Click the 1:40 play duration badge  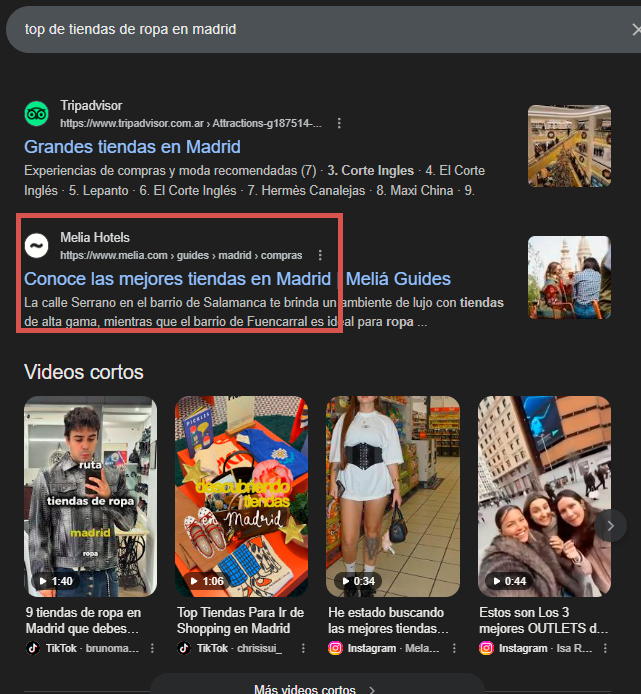[56, 581]
